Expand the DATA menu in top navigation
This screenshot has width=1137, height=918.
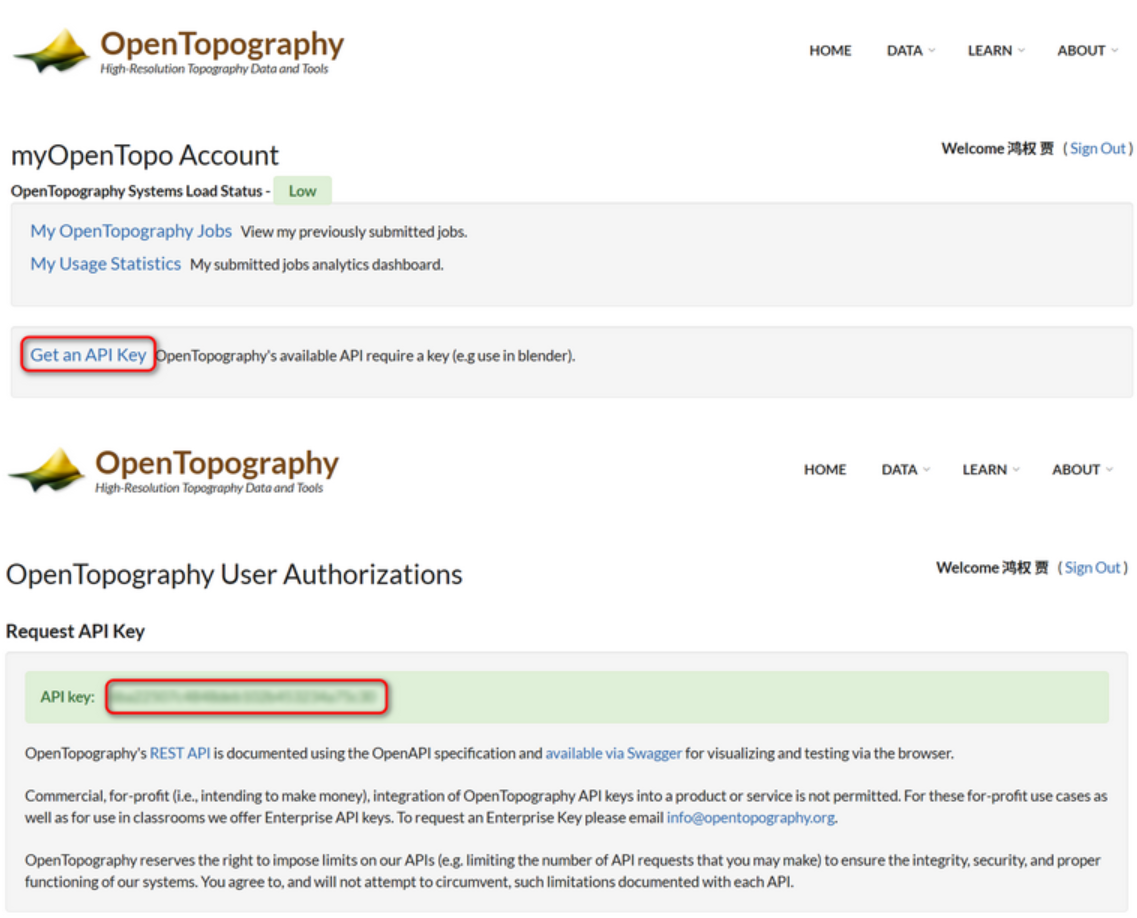[x=911, y=51]
